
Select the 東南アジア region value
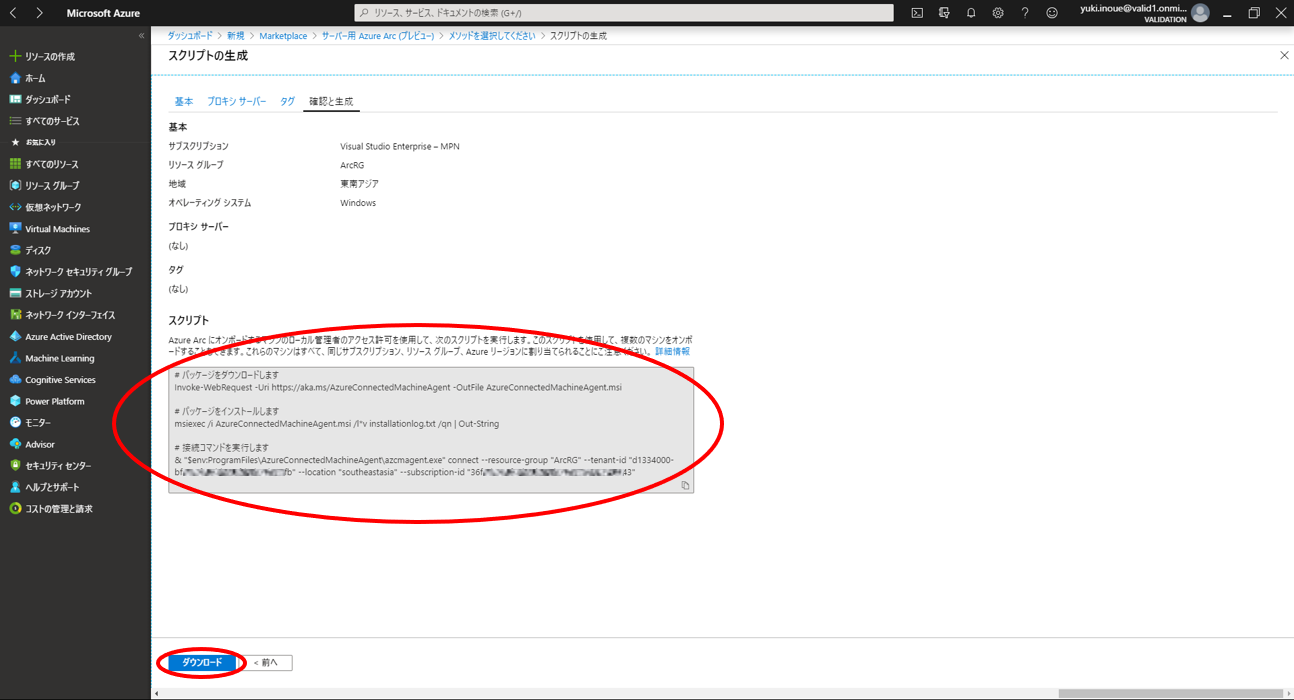click(359, 184)
